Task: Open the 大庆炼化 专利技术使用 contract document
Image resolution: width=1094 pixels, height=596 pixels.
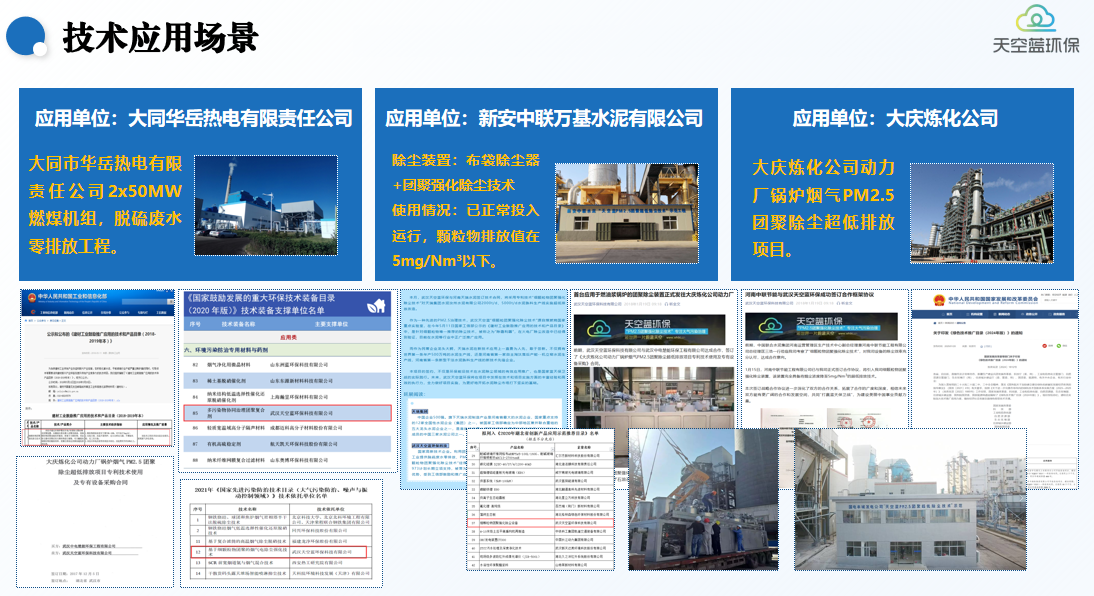Action: [x=96, y=521]
